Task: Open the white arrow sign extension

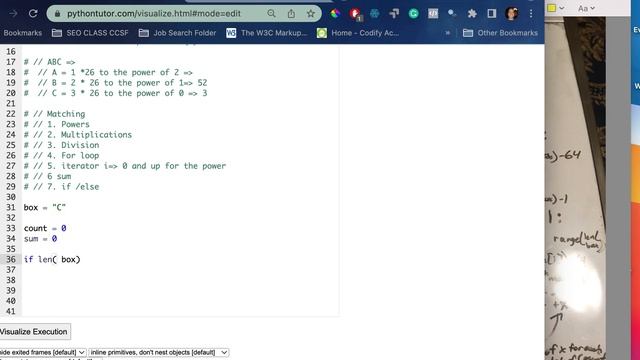Action: [x=394, y=13]
